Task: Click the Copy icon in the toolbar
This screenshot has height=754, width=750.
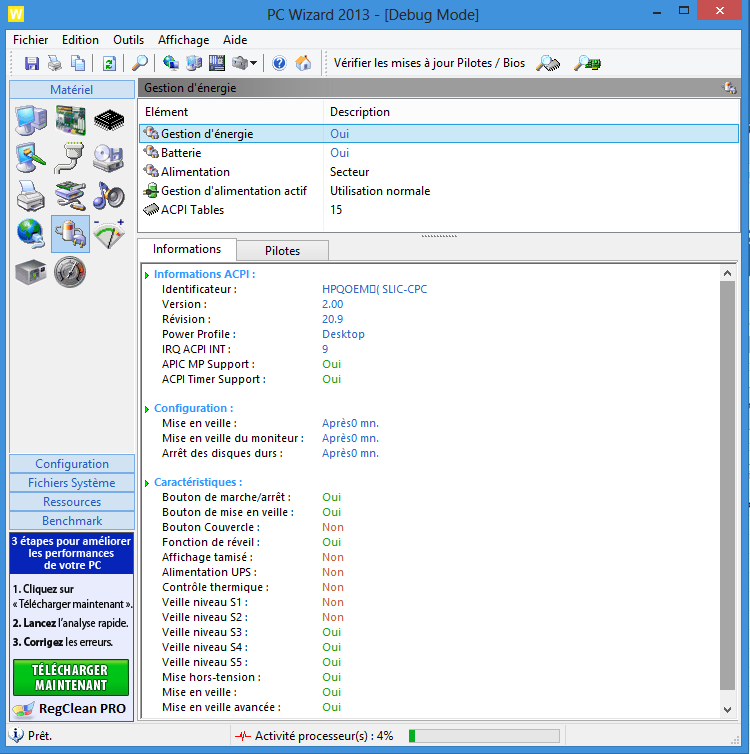Action: pos(78,63)
